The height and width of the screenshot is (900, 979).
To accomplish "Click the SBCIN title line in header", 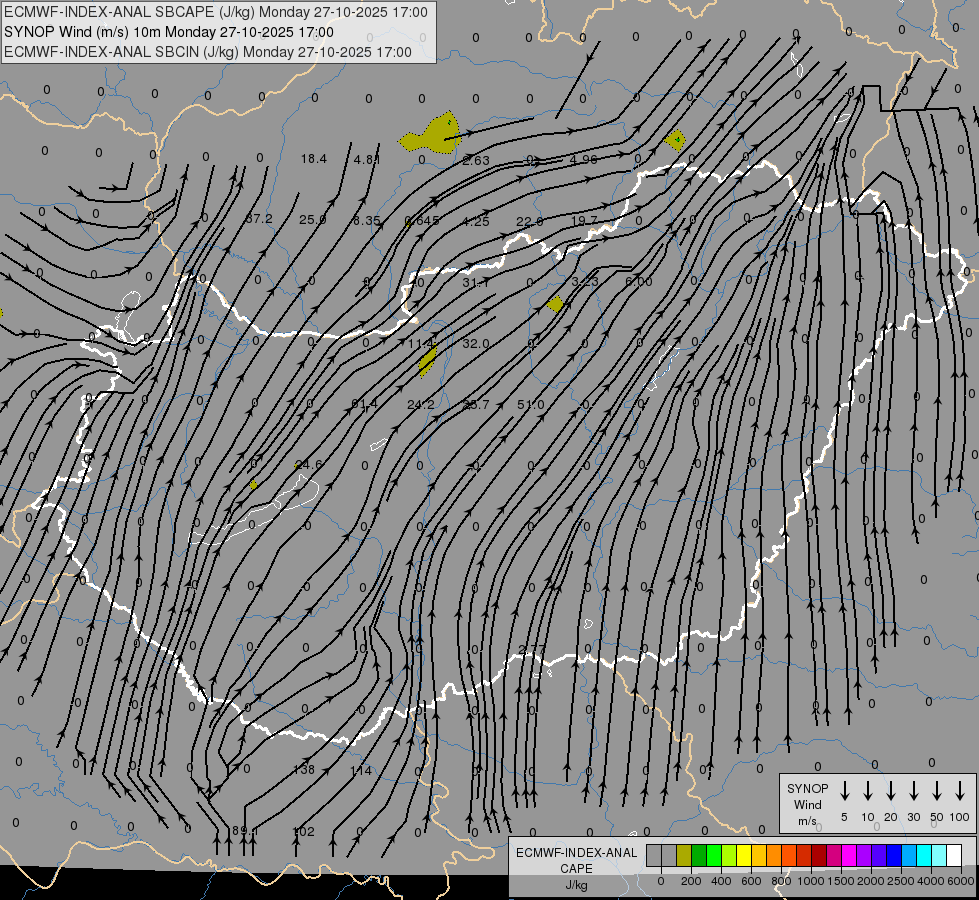I will point(208,52).
